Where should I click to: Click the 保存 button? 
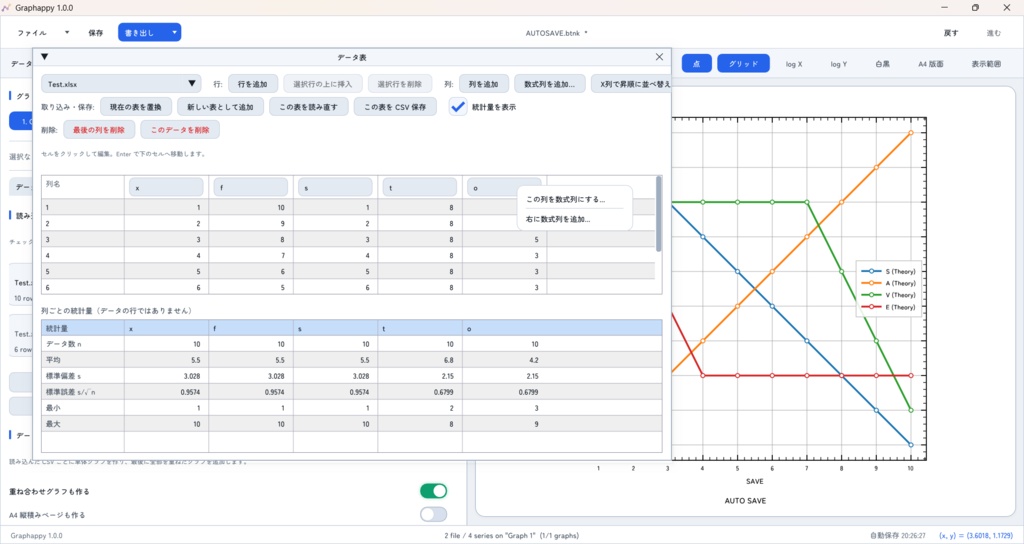[x=95, y=33]
